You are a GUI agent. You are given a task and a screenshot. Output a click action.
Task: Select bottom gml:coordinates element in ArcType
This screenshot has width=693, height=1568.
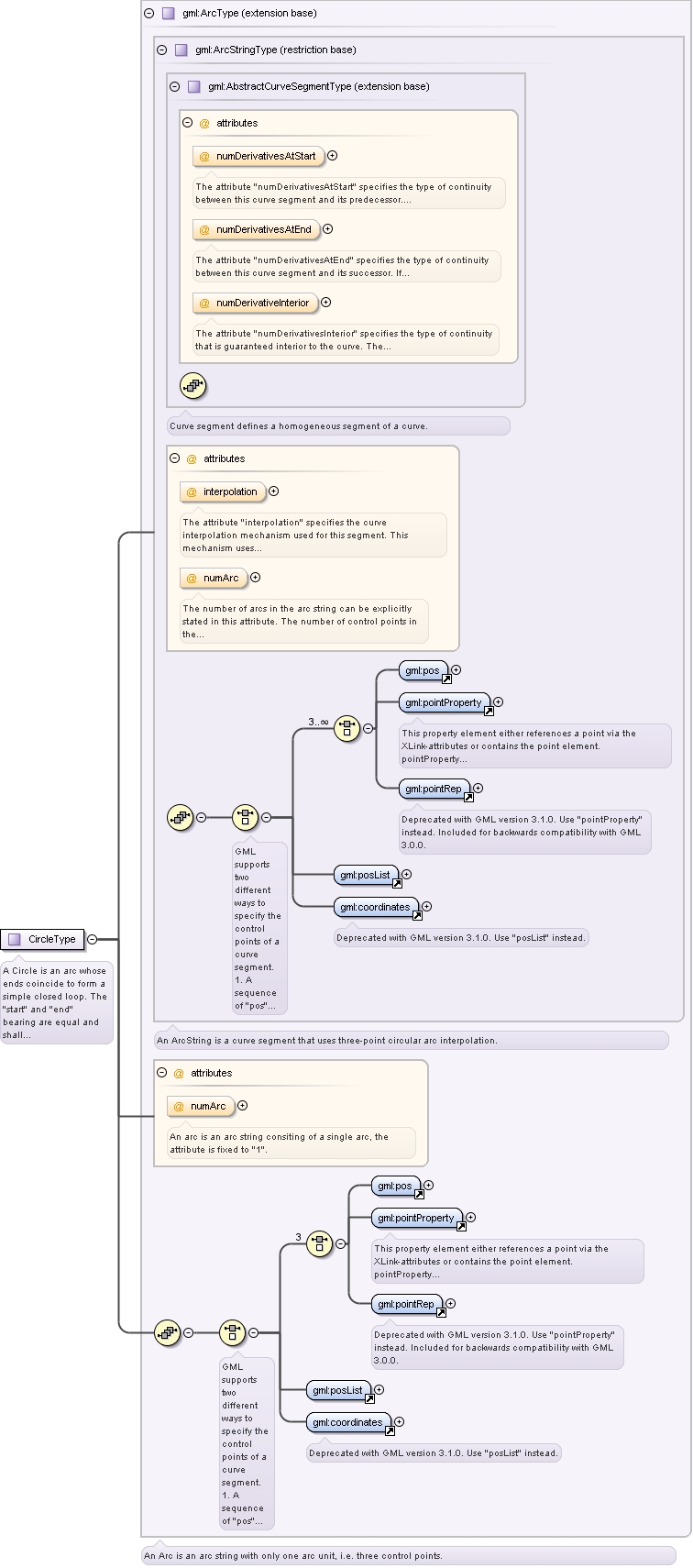click(349, 1423)
